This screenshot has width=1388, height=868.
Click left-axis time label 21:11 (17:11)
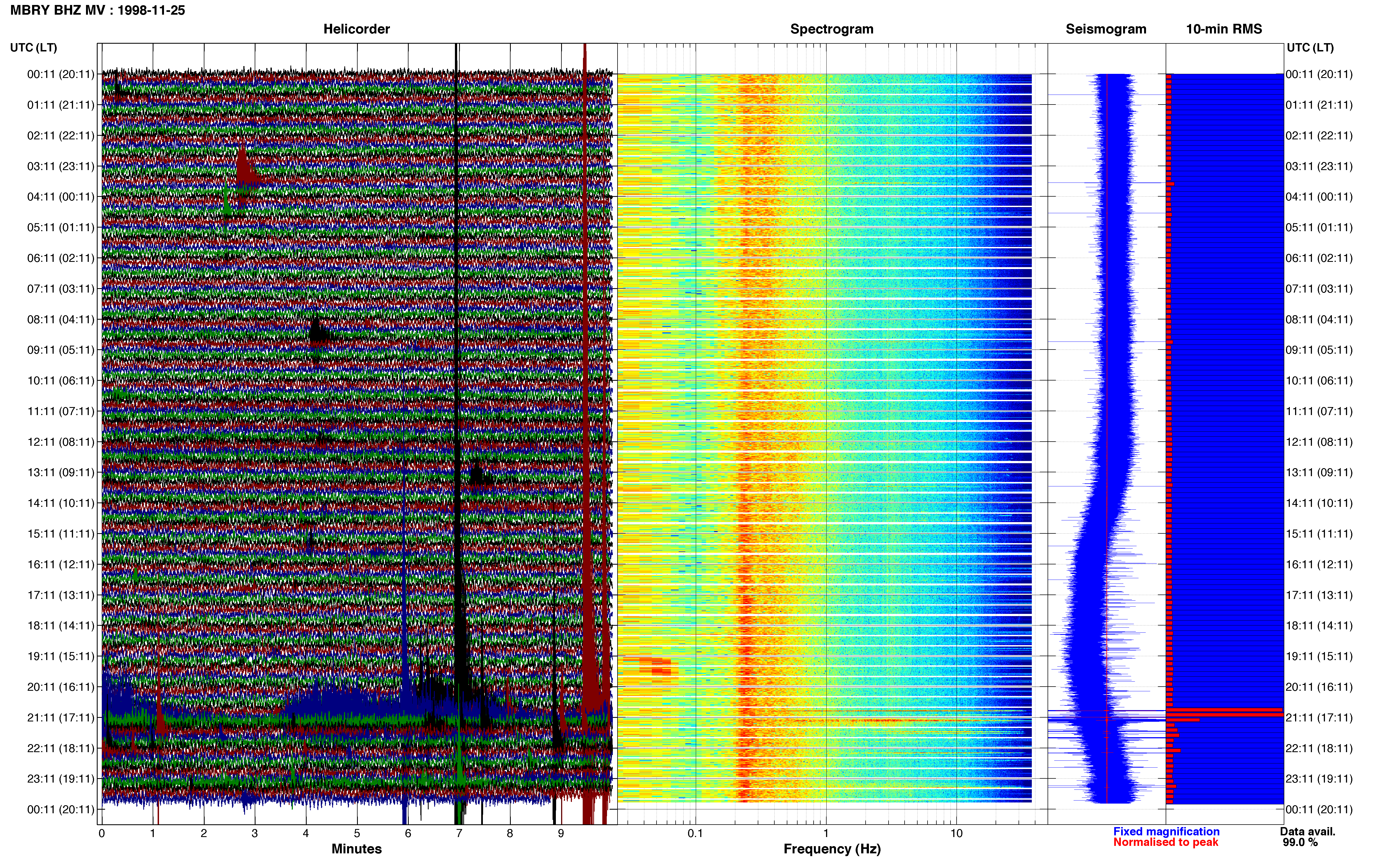(61, 718)
